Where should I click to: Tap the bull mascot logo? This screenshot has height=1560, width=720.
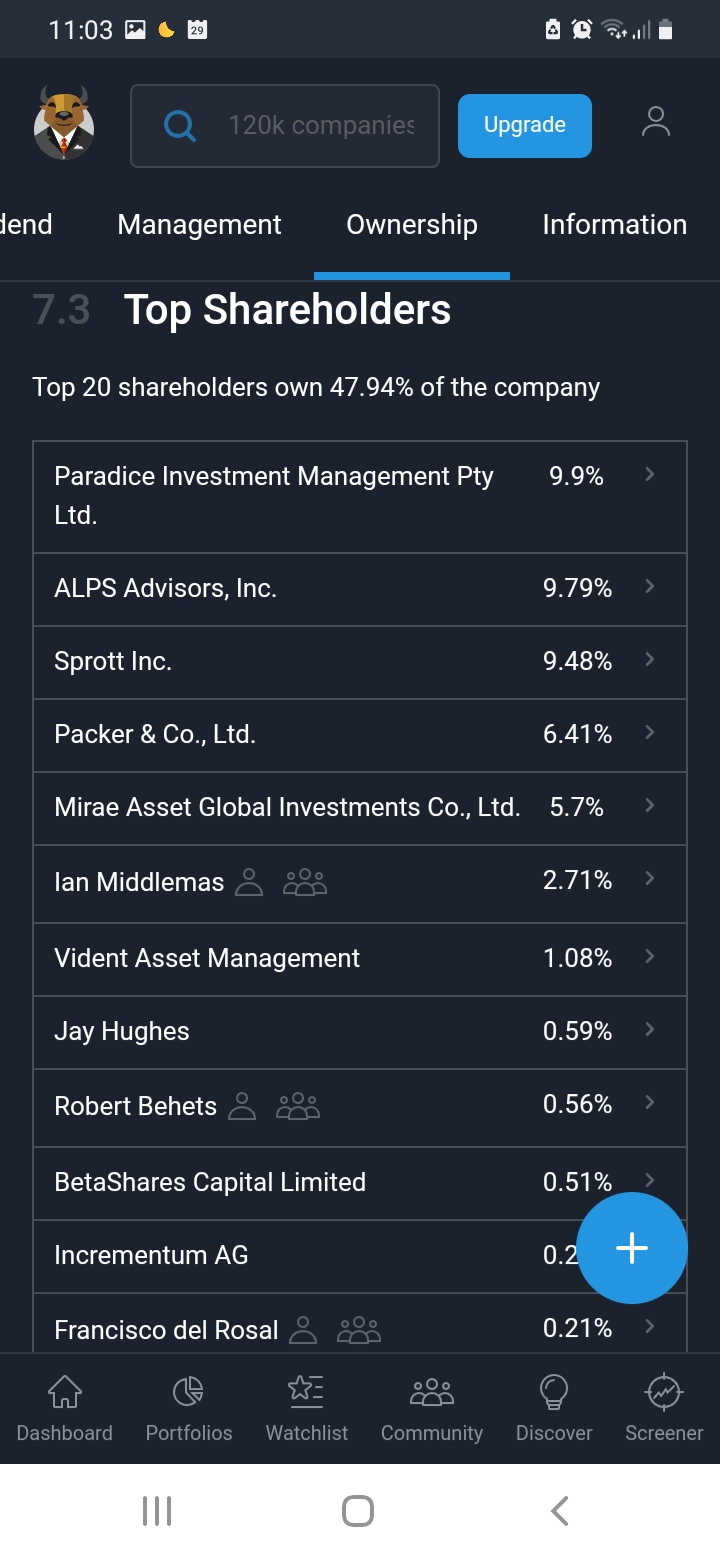[x=64, y=123]
